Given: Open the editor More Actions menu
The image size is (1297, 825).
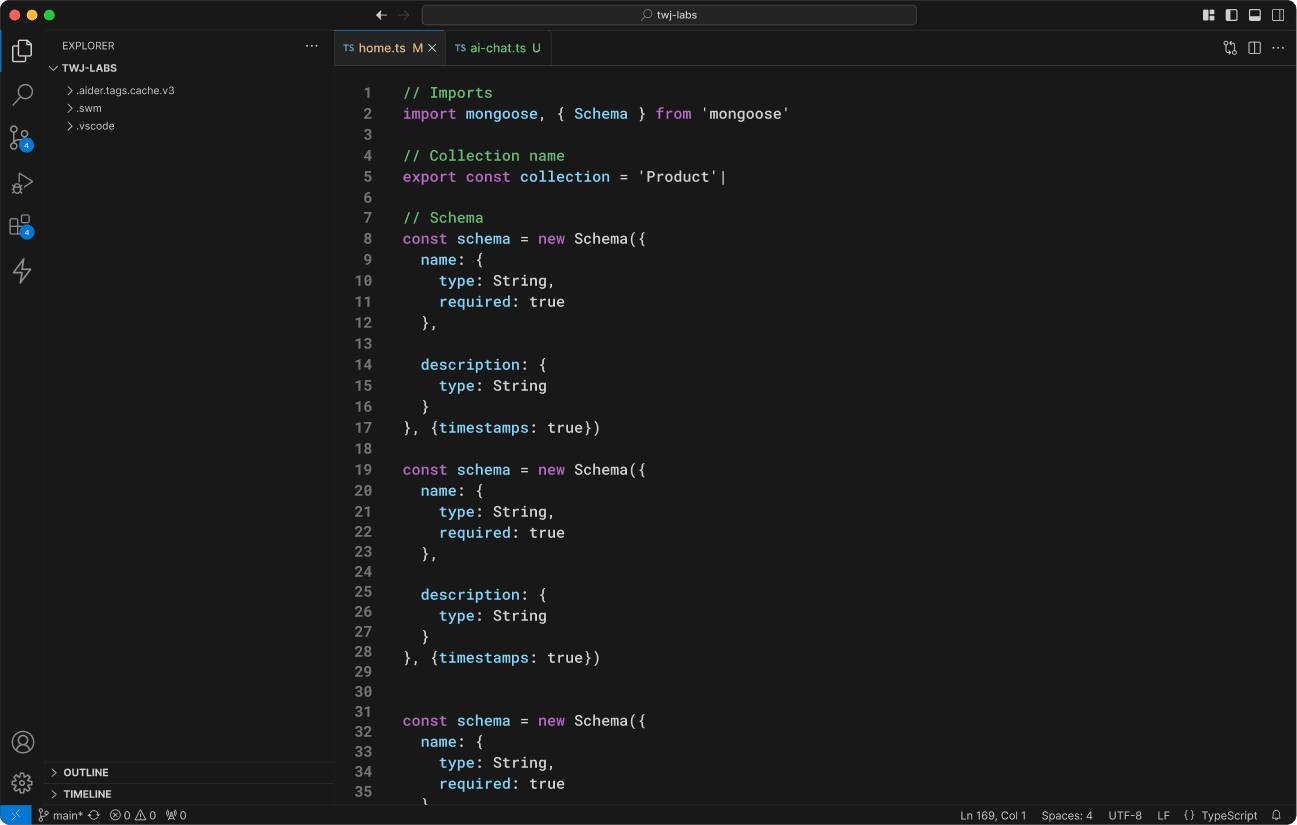Looking at the screenshot, I should 1279,47.
